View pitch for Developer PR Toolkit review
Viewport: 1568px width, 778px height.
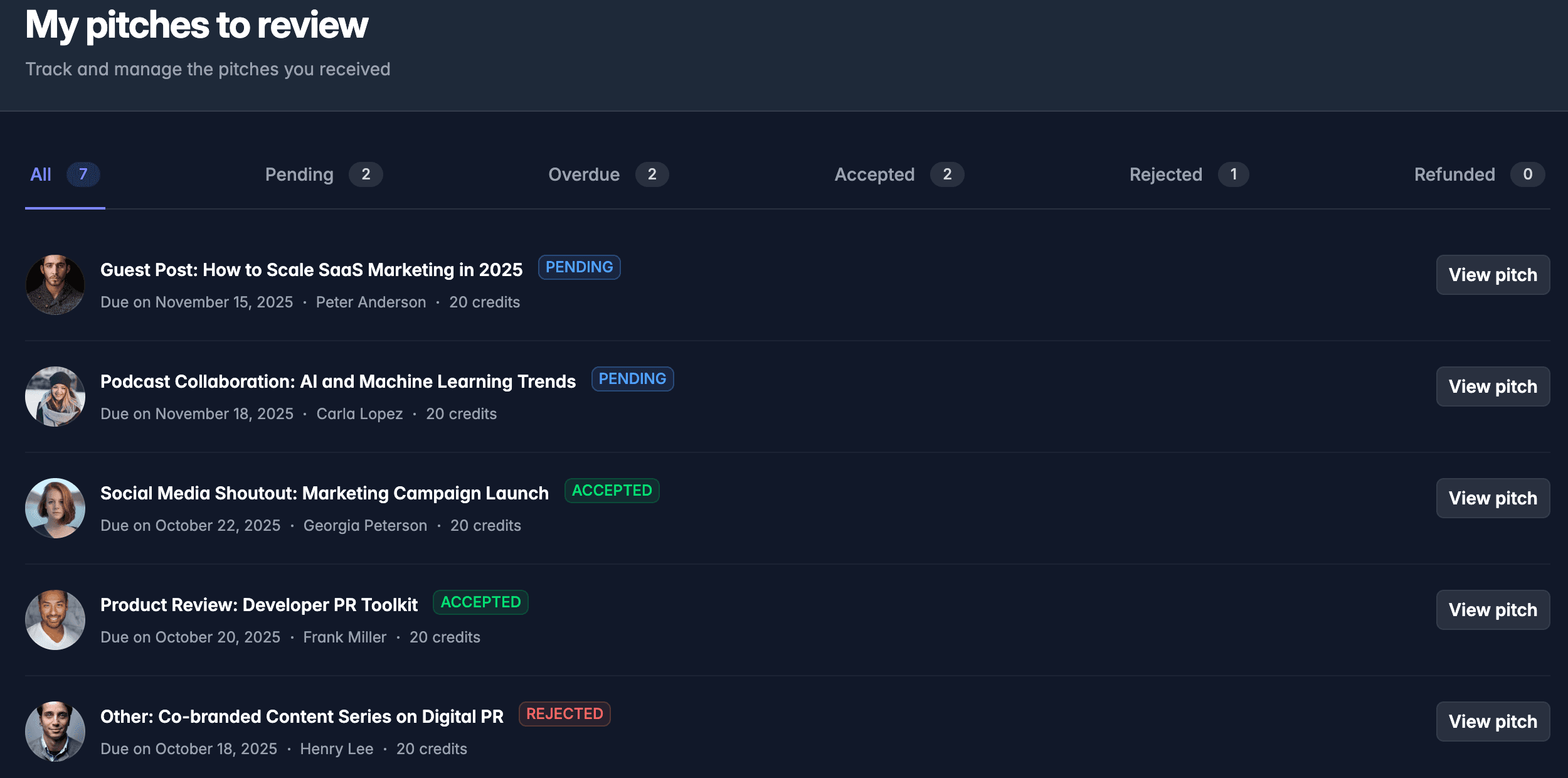coord(1492,610)
